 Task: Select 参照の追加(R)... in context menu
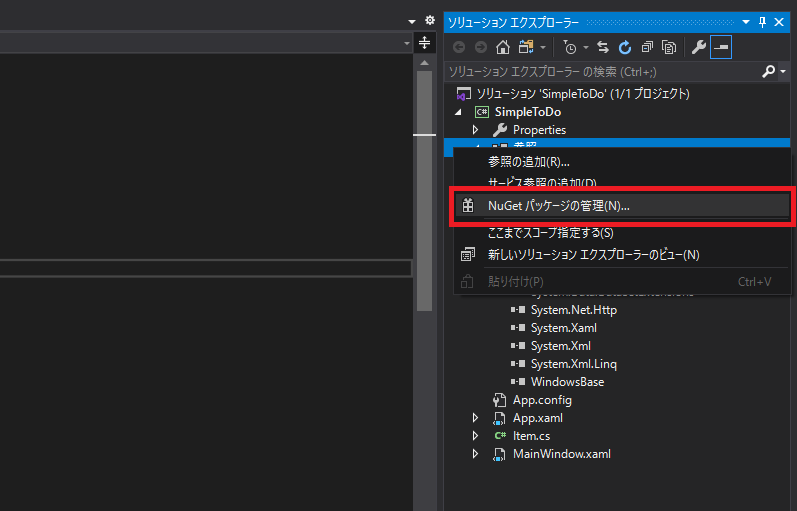click(x=528, y=162)
